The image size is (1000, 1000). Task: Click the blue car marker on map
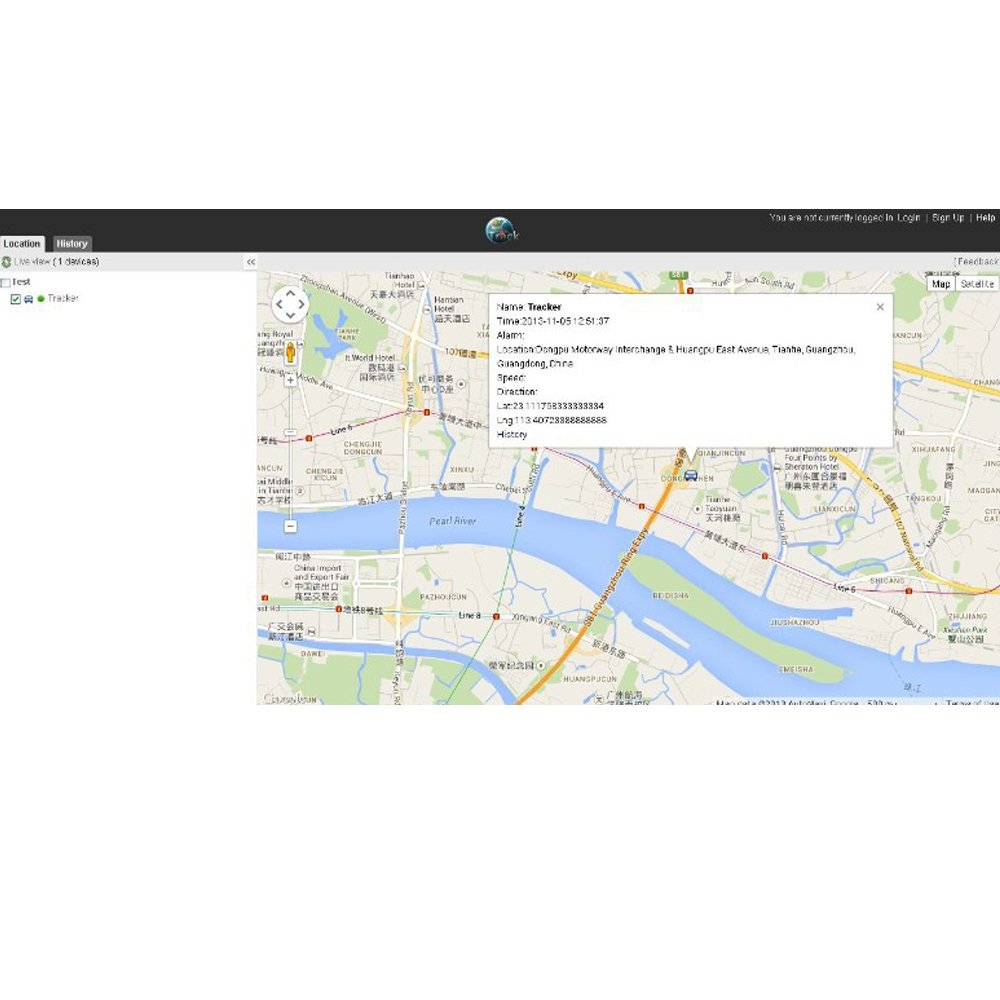point(691,475)
